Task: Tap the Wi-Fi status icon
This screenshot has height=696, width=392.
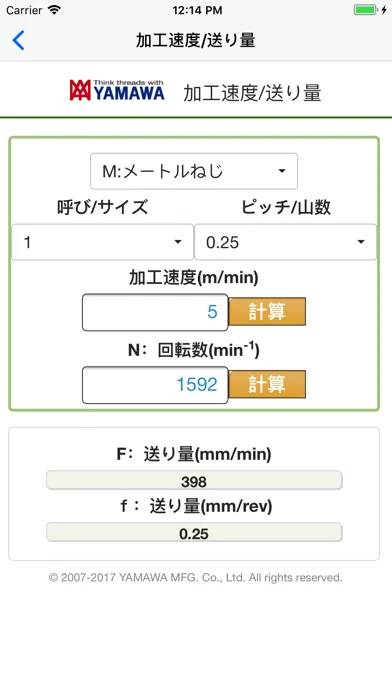Action: click(55, 10)
